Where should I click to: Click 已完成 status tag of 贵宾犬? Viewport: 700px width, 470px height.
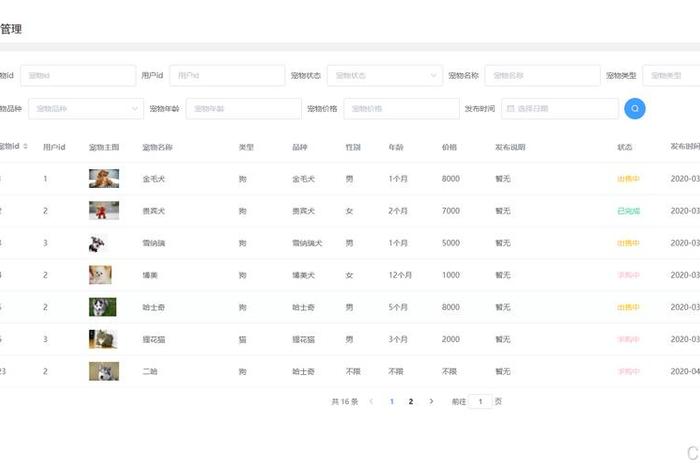[628, 211]
